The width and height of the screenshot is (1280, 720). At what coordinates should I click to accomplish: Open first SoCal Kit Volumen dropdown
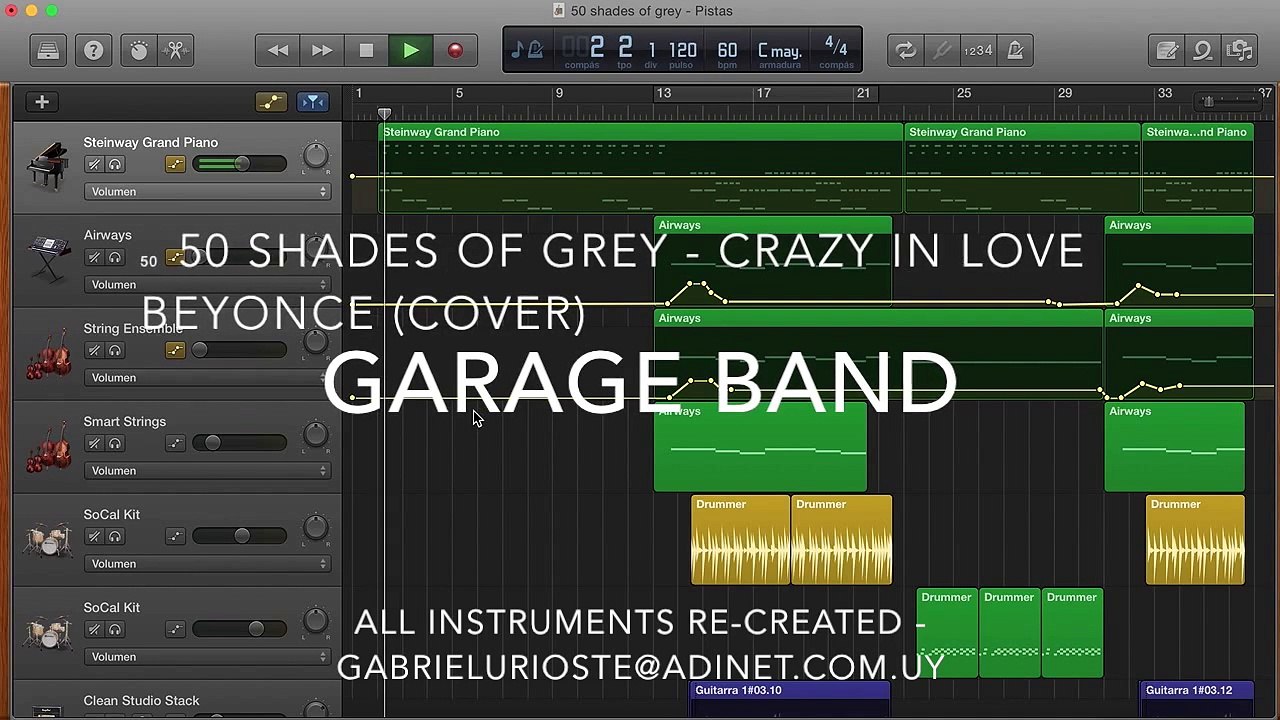208,563
